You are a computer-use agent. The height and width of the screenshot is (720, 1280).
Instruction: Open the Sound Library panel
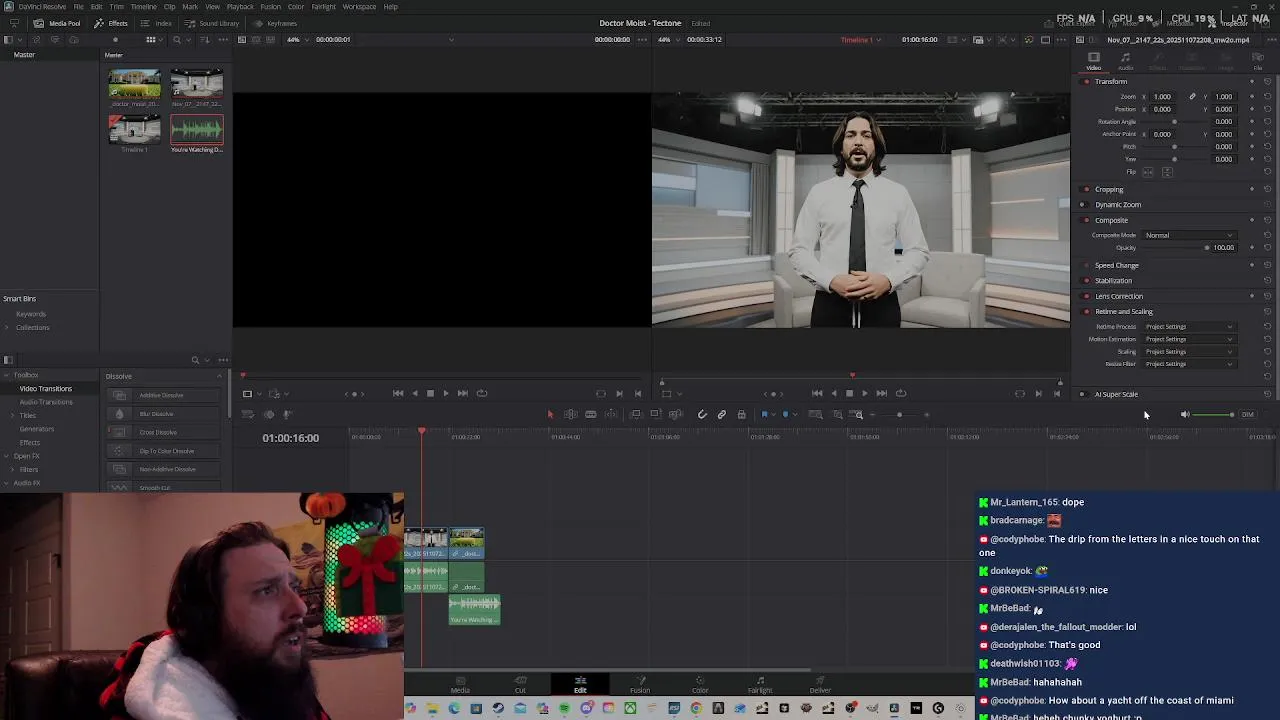pos(213,23)
